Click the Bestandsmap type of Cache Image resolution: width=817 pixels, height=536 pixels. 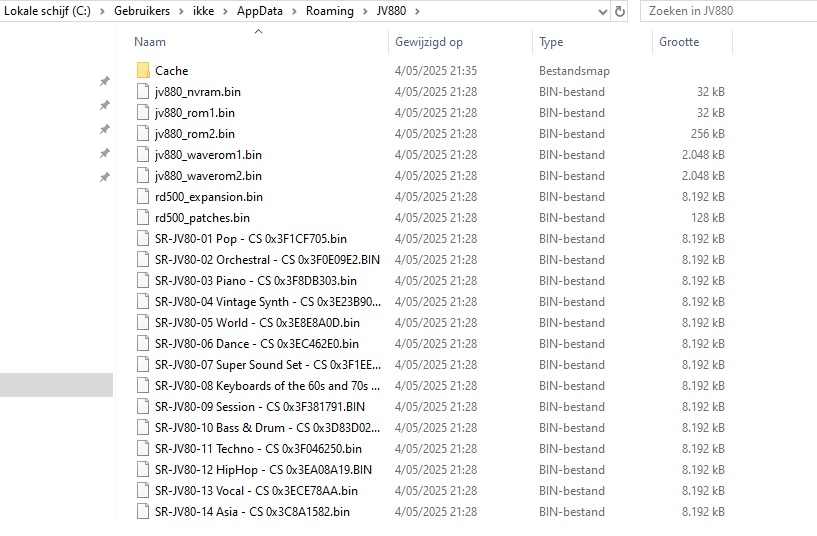coord(574,71)
